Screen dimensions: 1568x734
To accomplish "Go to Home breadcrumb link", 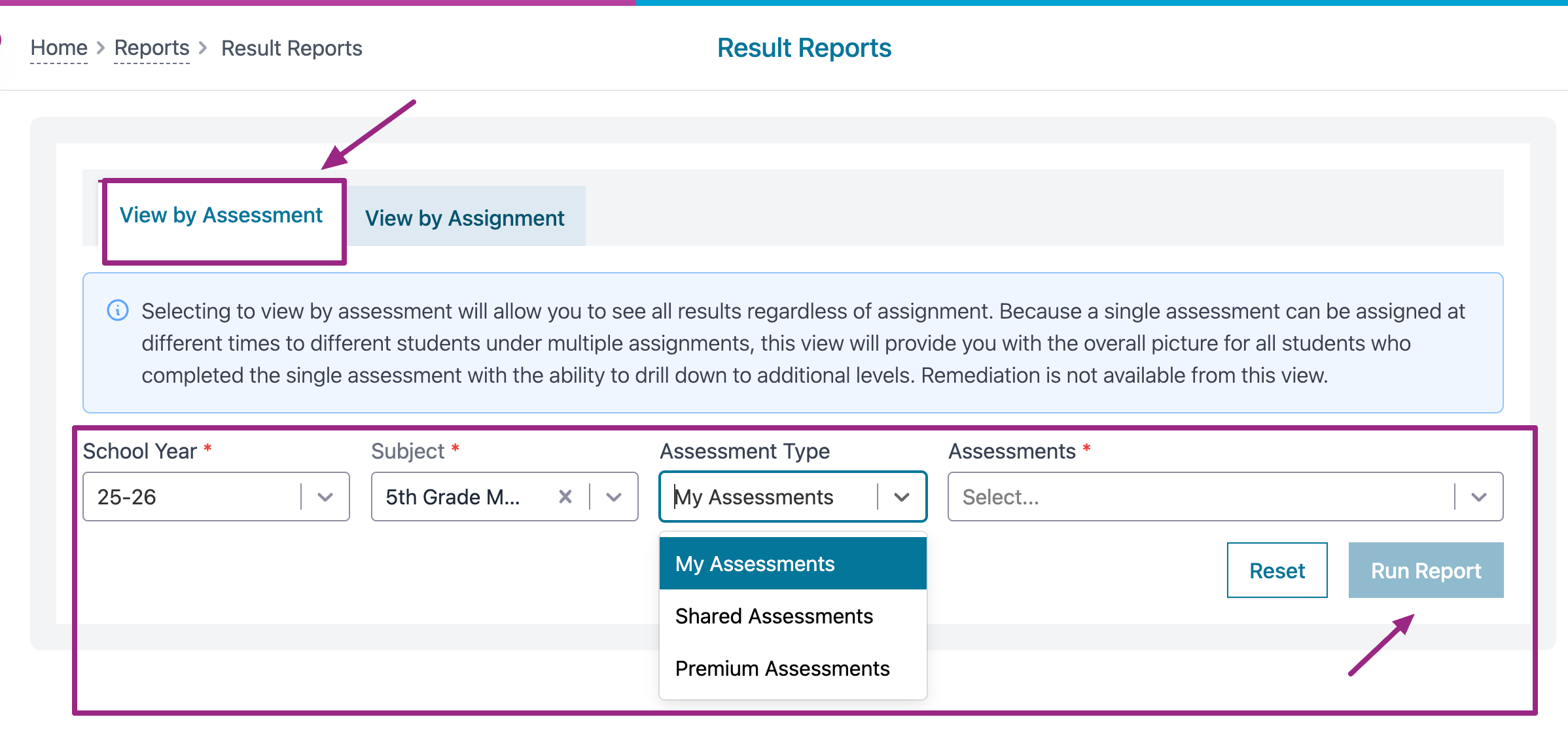I will pyautogui.click(x=59, y=48).
